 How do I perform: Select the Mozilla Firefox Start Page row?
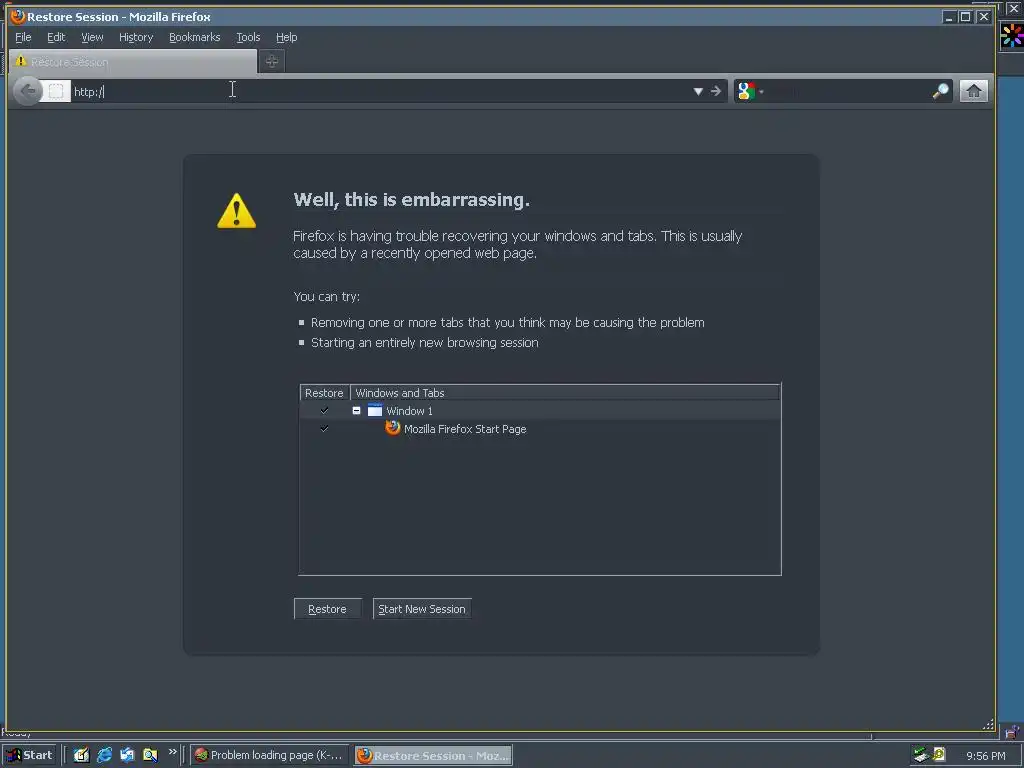coord(540,428)
